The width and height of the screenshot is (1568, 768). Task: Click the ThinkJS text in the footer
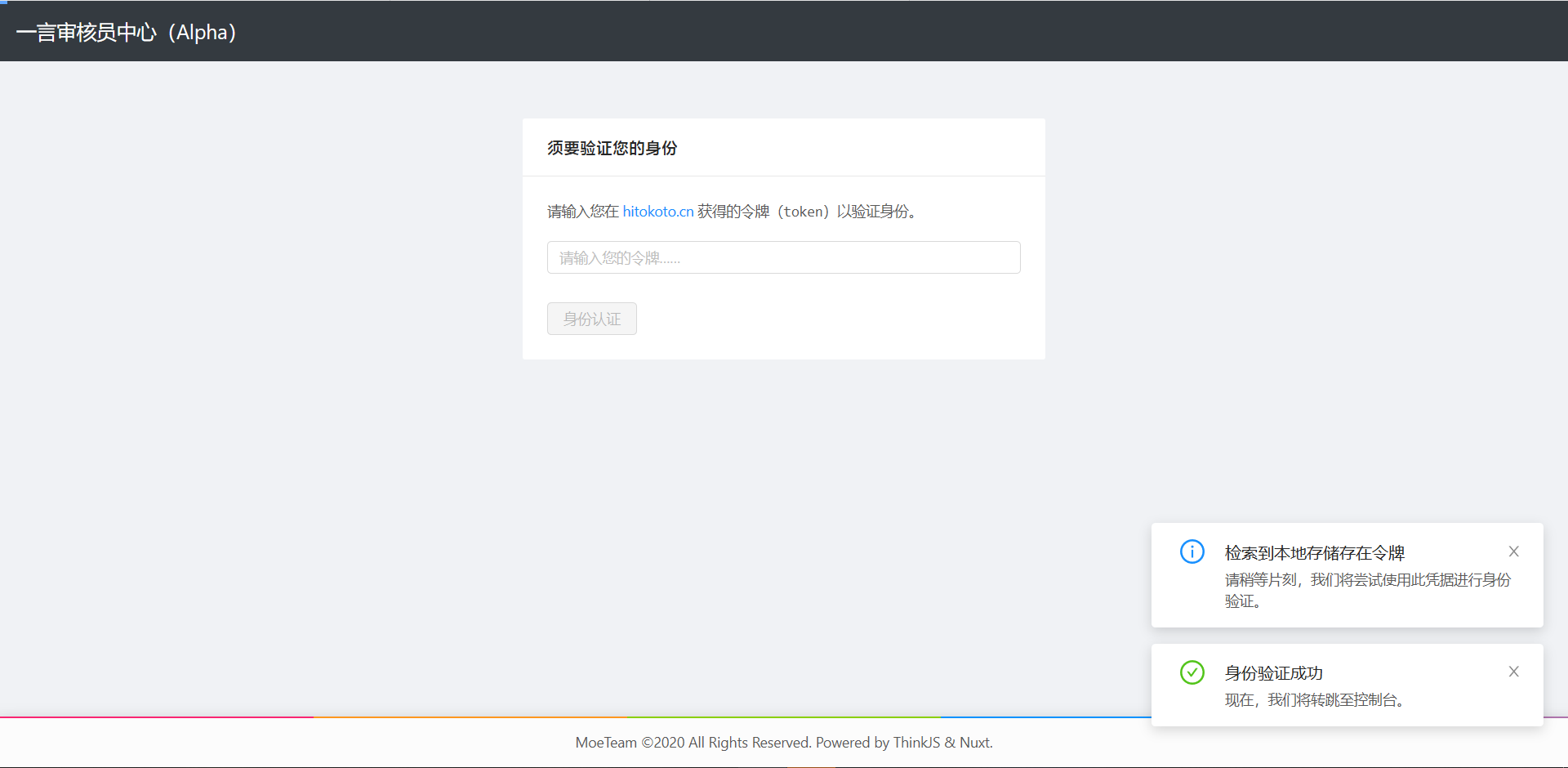(x=916, y=743)
